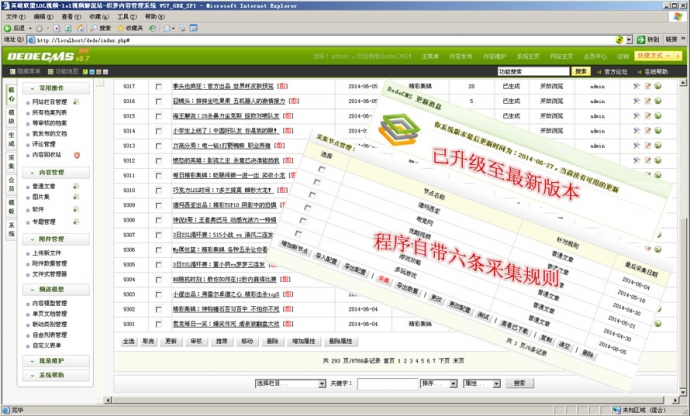This screenshot has width=690, height=416.
Task: Click the 主菜单 header link
Action: click(x=430, y=56)
